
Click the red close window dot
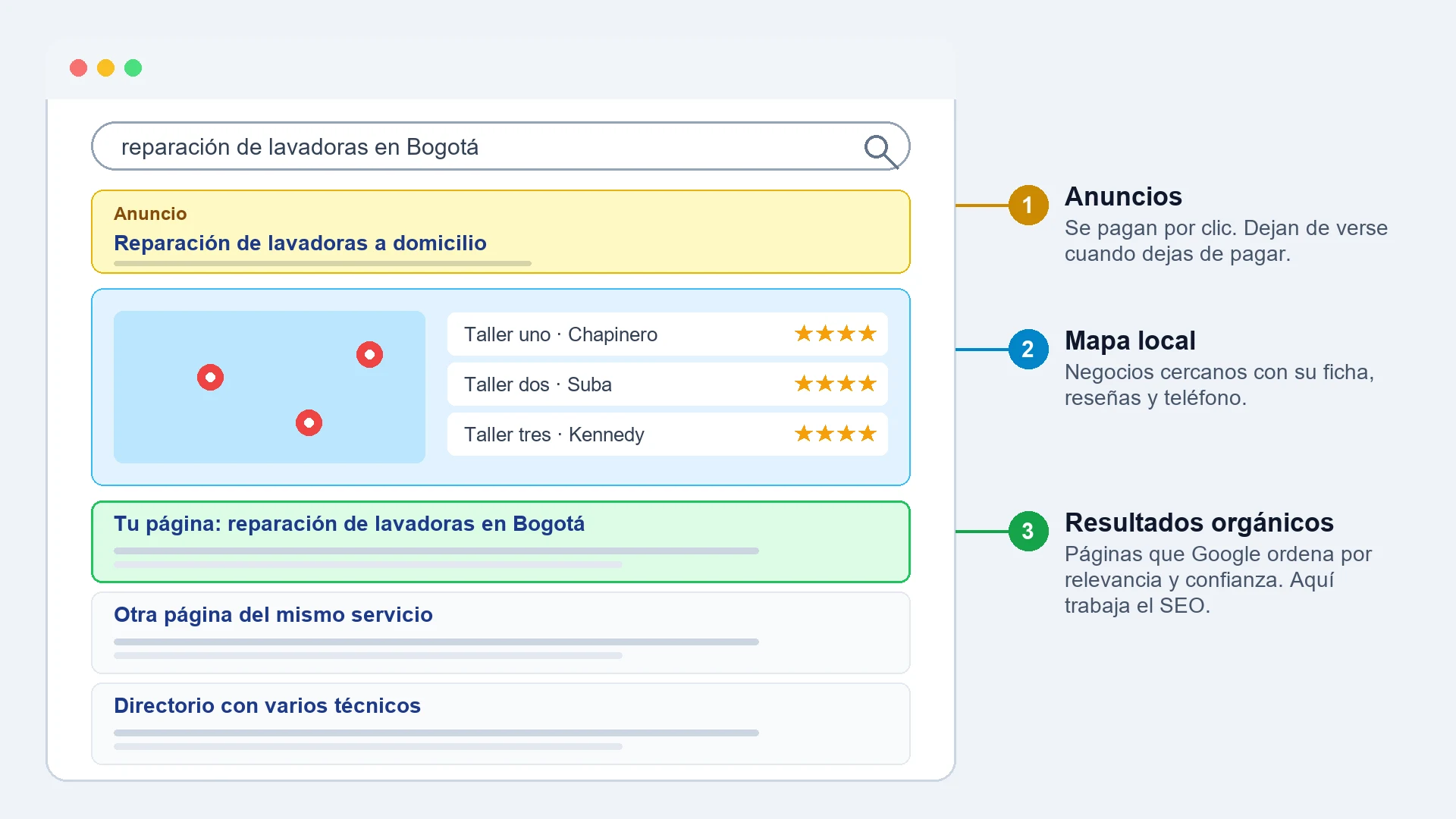(x=78, y=68)
